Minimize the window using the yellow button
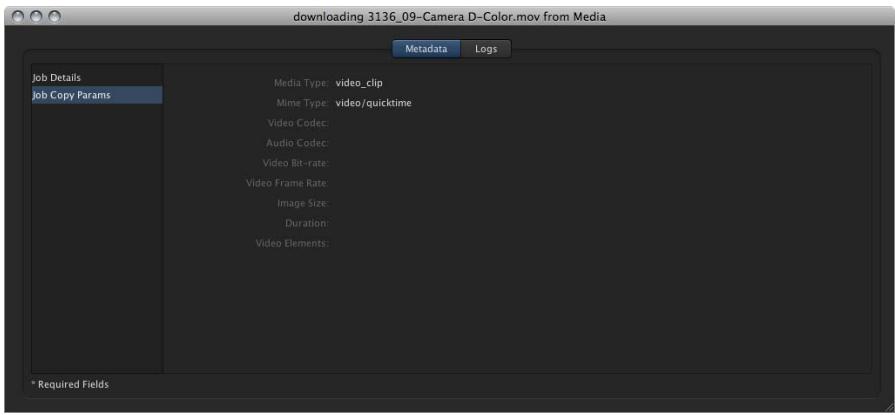 pos(37,17)
